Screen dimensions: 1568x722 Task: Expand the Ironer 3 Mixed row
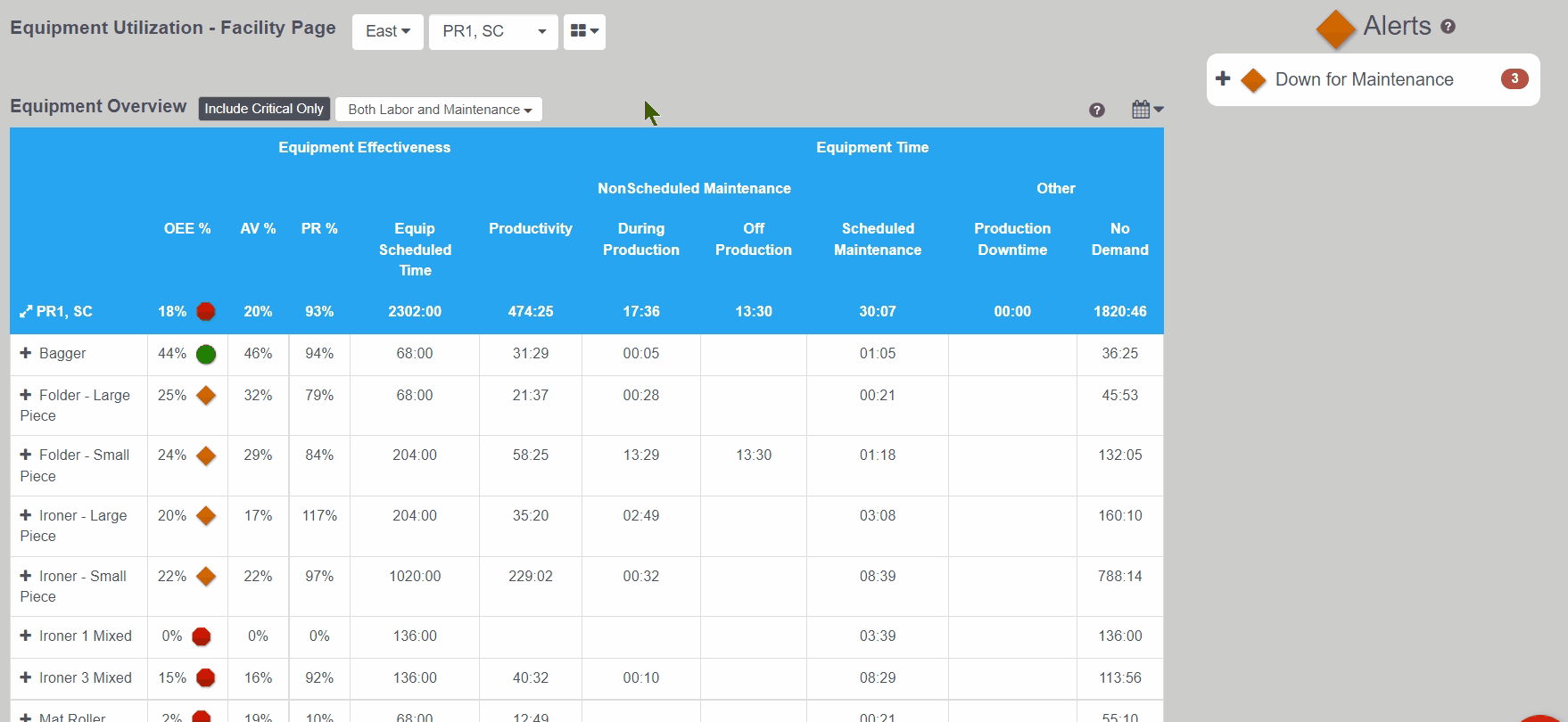click(26, 677)
